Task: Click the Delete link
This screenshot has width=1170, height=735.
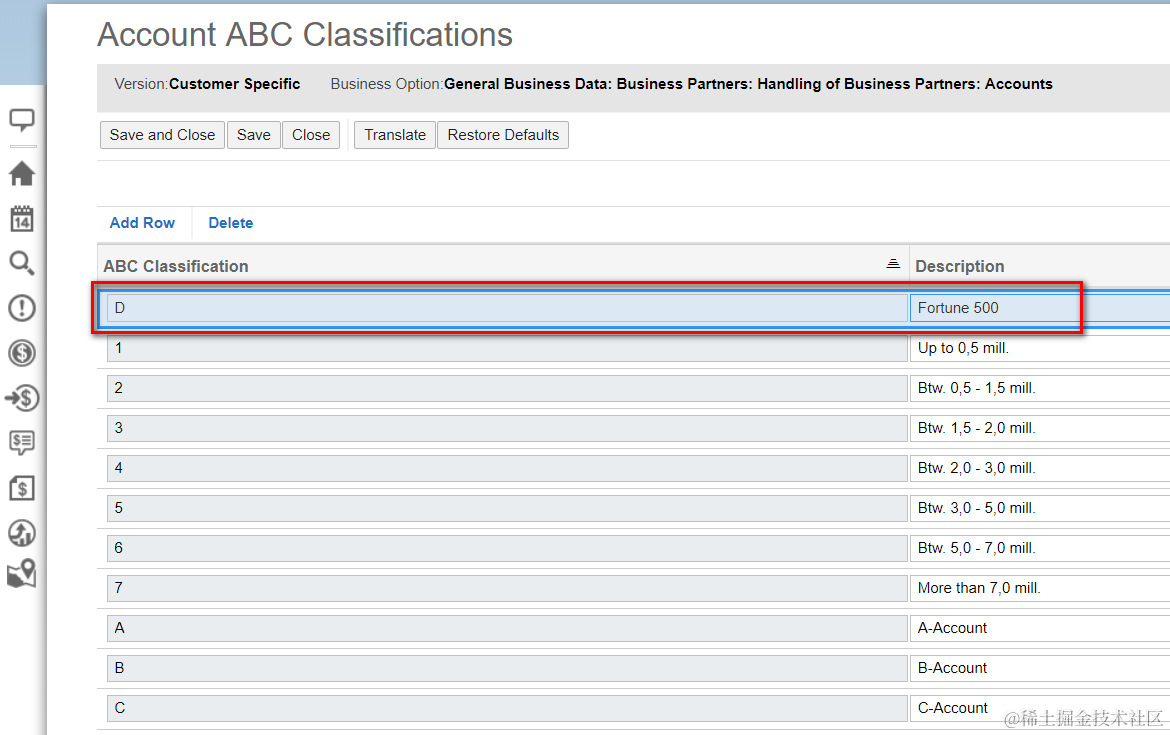Action: (231, 223)
